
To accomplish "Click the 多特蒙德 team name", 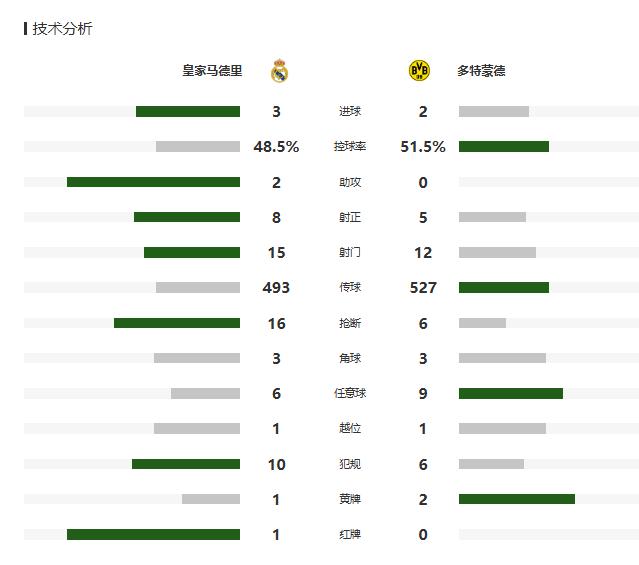I will coord(481,71).
